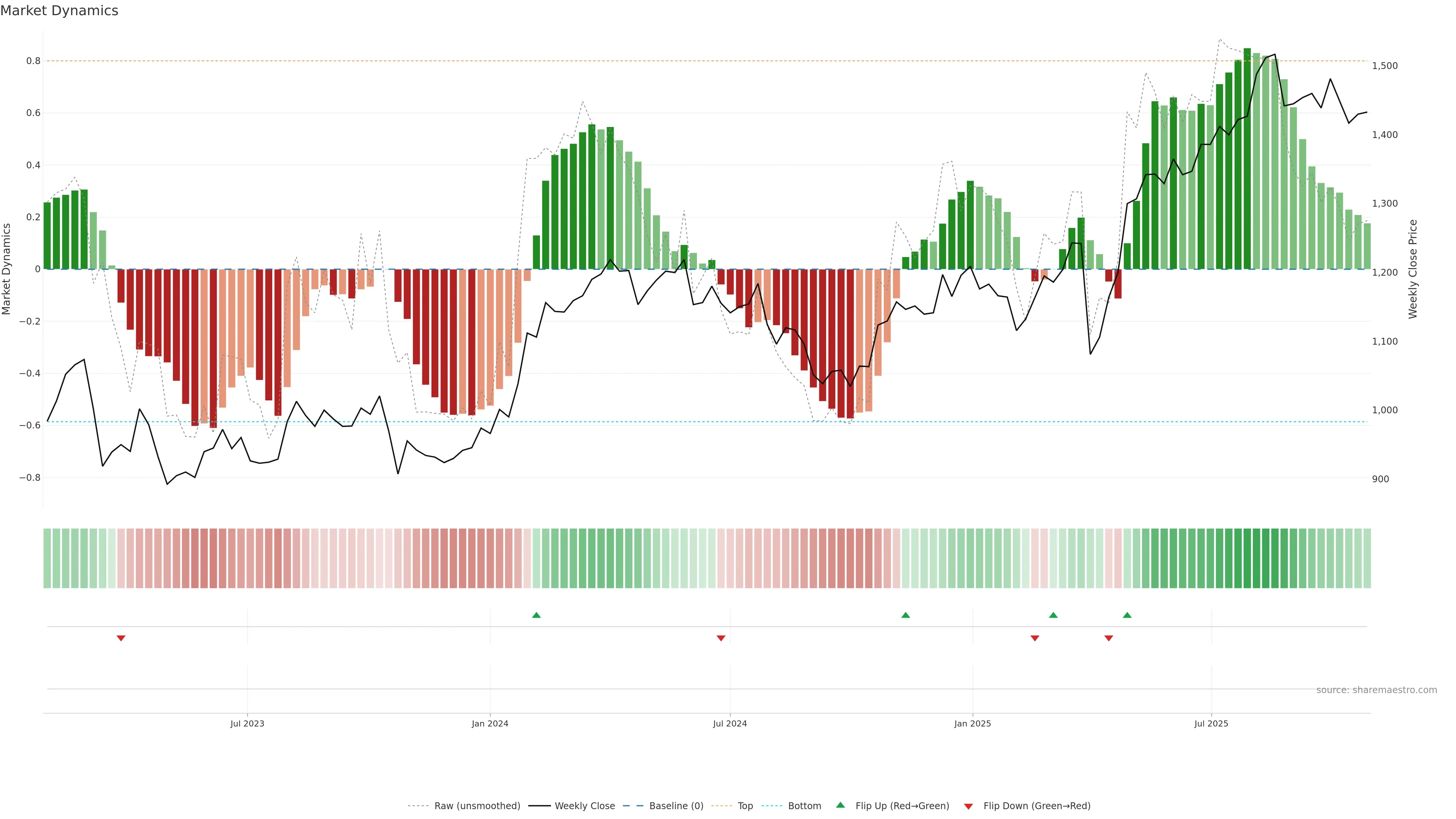
Task: Click the Jan 2025 axis label
Action: 972,723
